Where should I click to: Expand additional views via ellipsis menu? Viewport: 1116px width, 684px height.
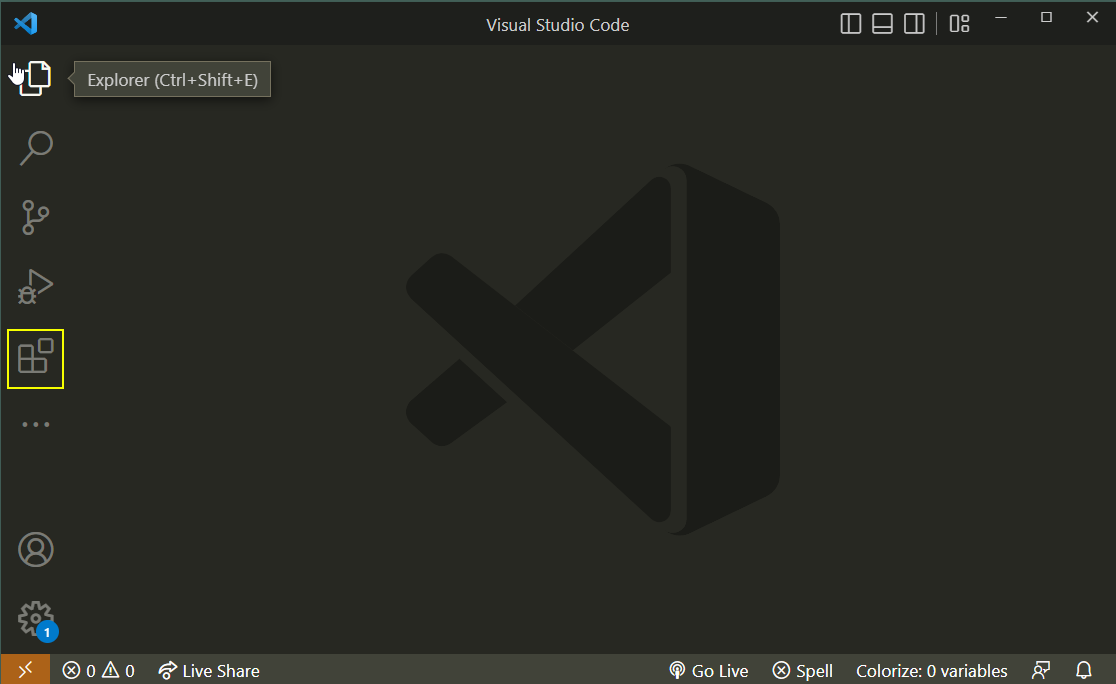pos(36,423)
